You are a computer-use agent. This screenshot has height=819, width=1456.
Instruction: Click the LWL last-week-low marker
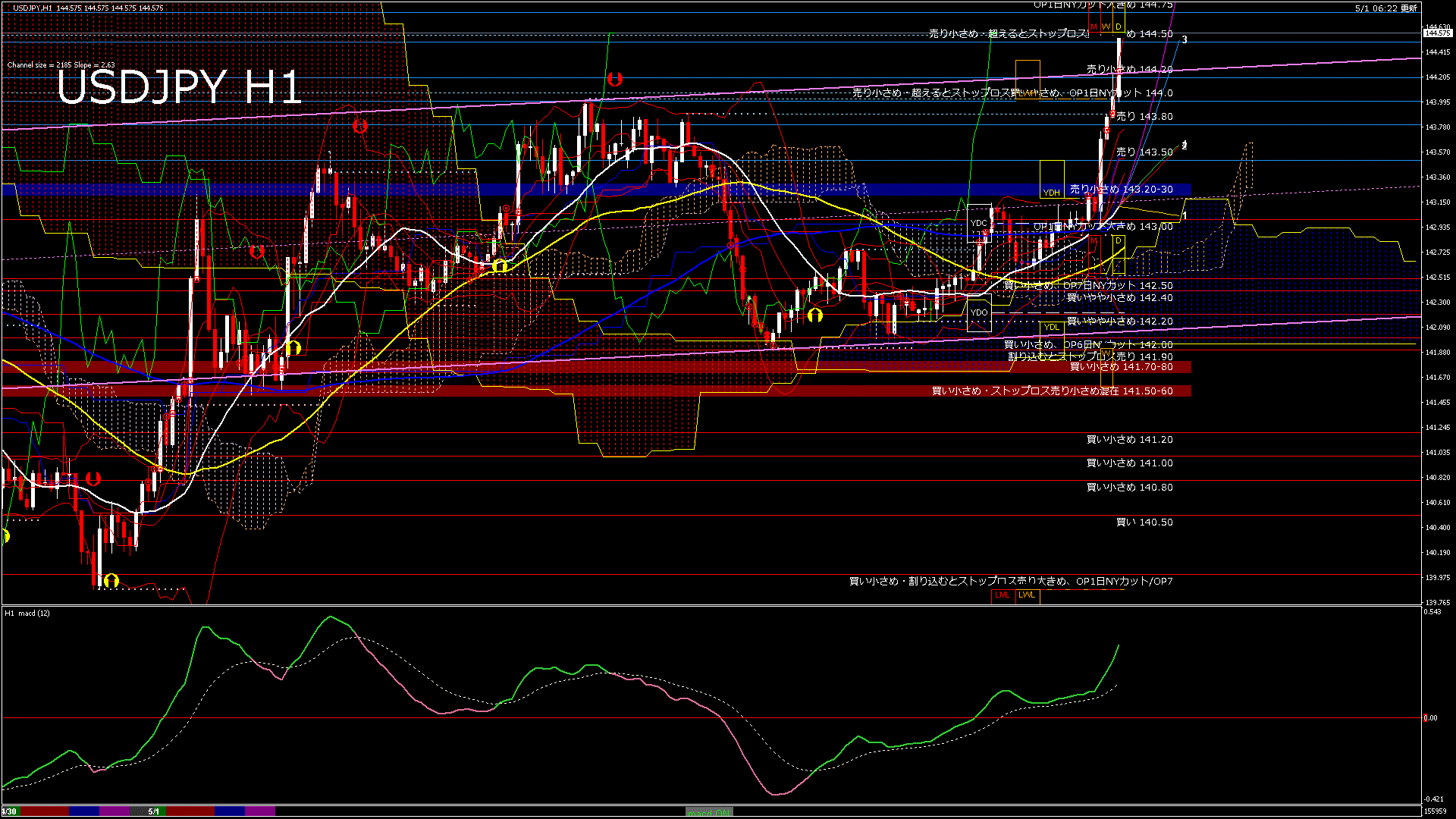coord(1027,595)
